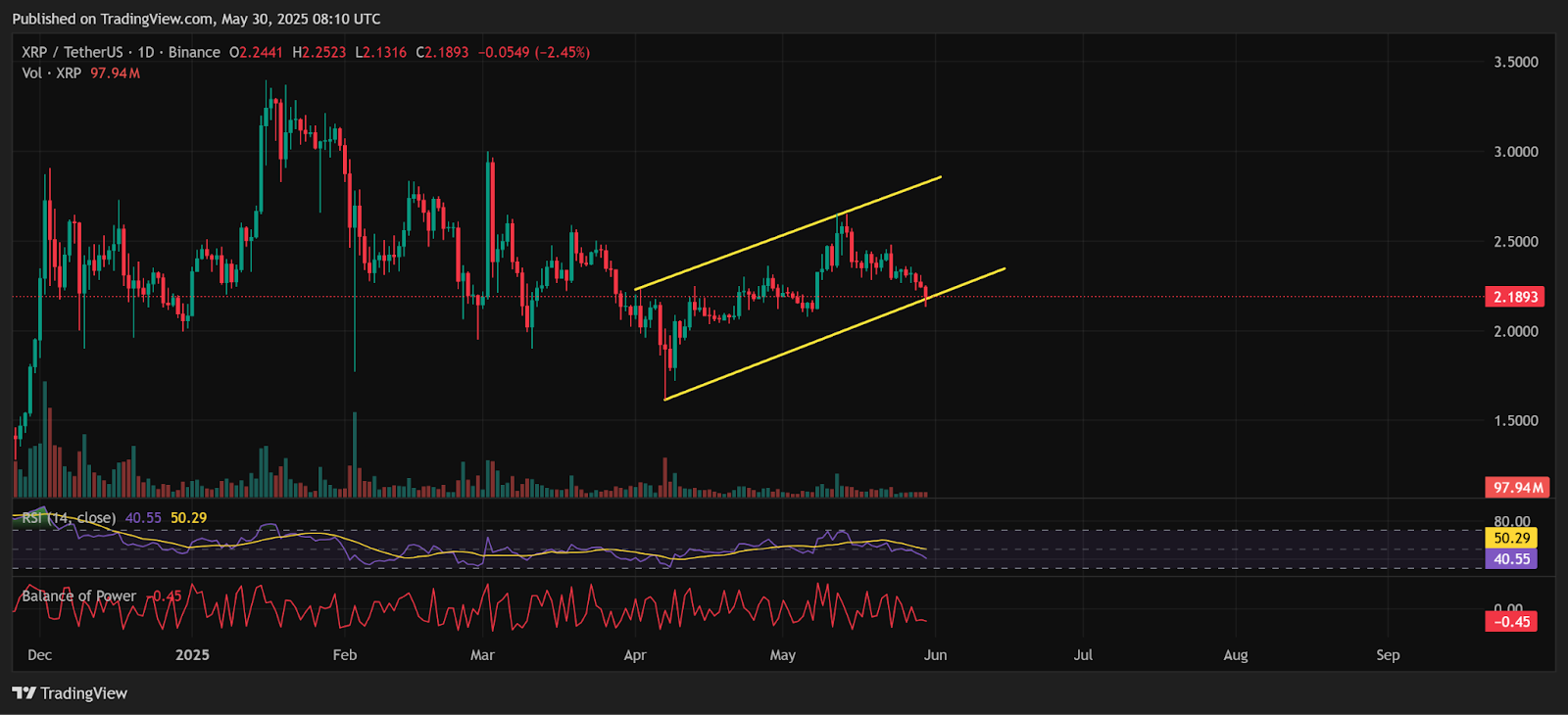Click the published on TradingView.com header text
The height and width of the screenshot is (715, 1568).
(x=197, y=19)
